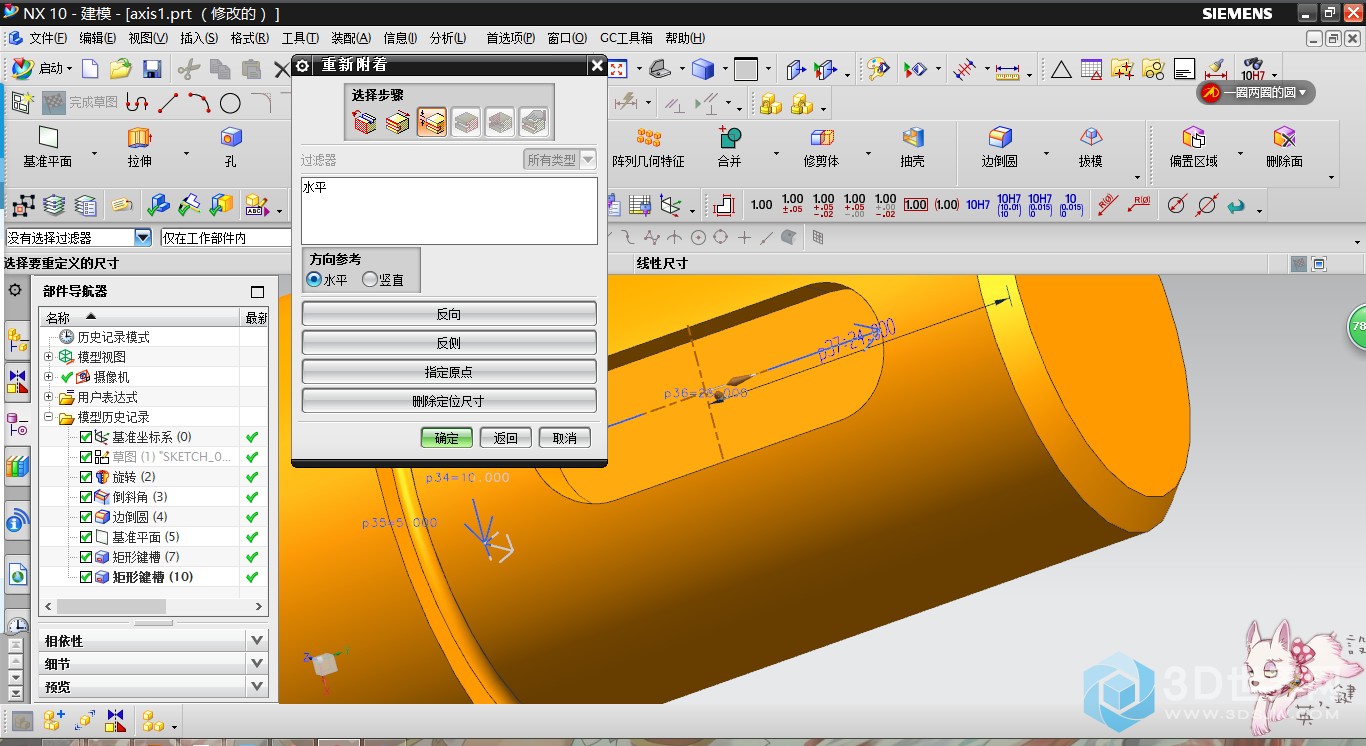Click the 确定 button

click(x=447, y=438)
